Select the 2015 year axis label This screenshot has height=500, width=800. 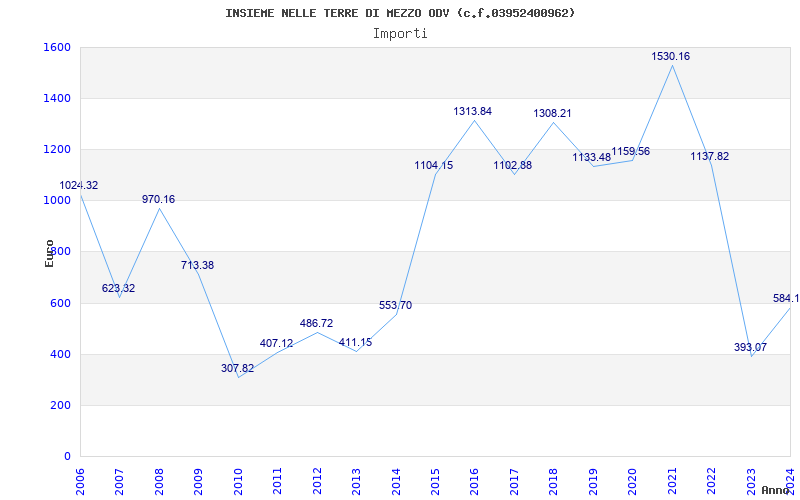click(x=435, y=481)
